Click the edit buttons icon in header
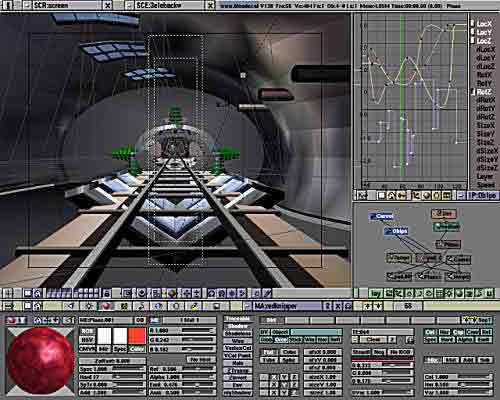The height and width of the screenshot is (400, 500). click(x=176, y=306)
